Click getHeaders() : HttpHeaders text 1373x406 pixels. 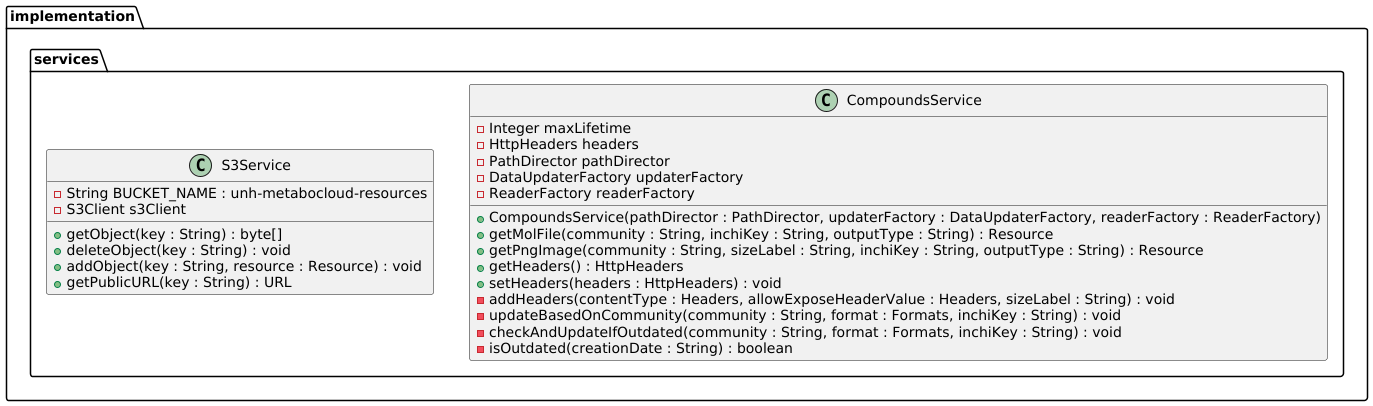(x=586, y=267)
